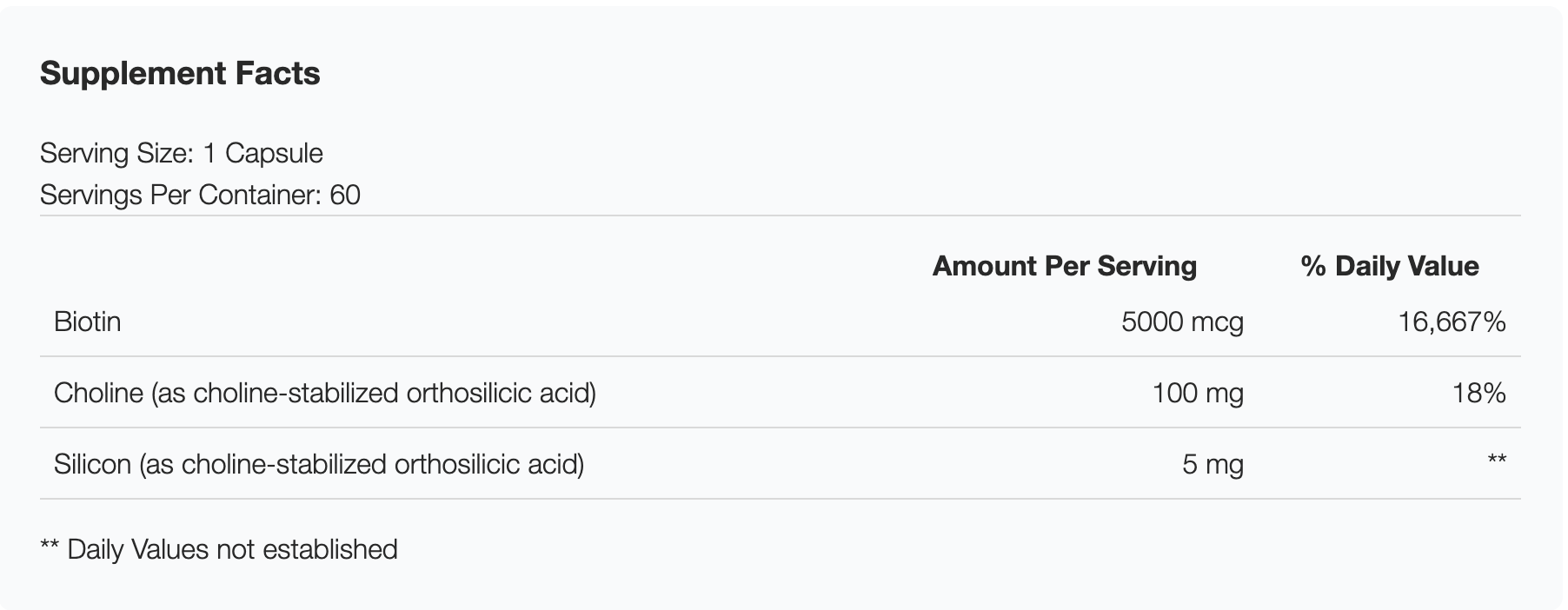Click the Daily Values not established footnote
Screen dimensions: 1568x610
(232, 550)
